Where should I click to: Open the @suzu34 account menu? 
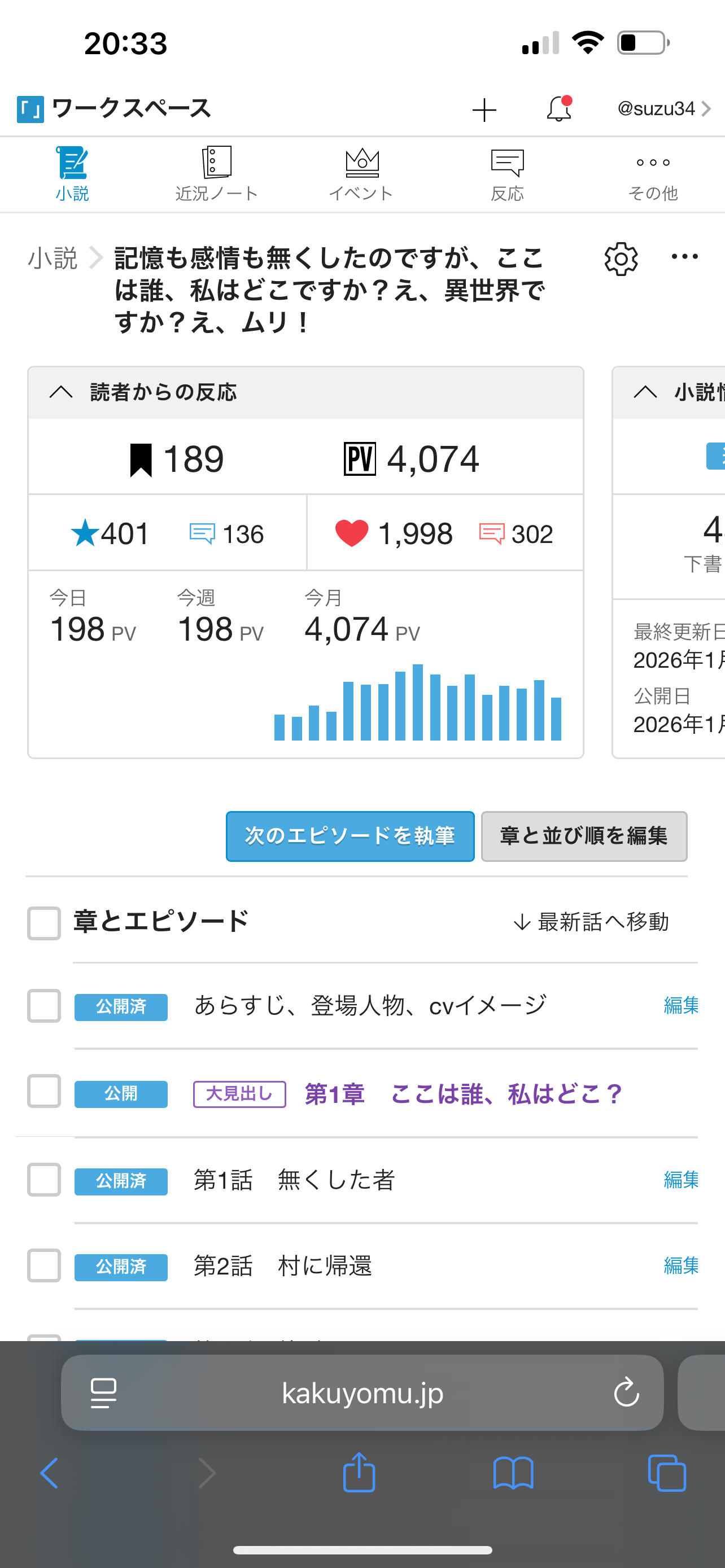pyautogui.click(x=663, y=109)
